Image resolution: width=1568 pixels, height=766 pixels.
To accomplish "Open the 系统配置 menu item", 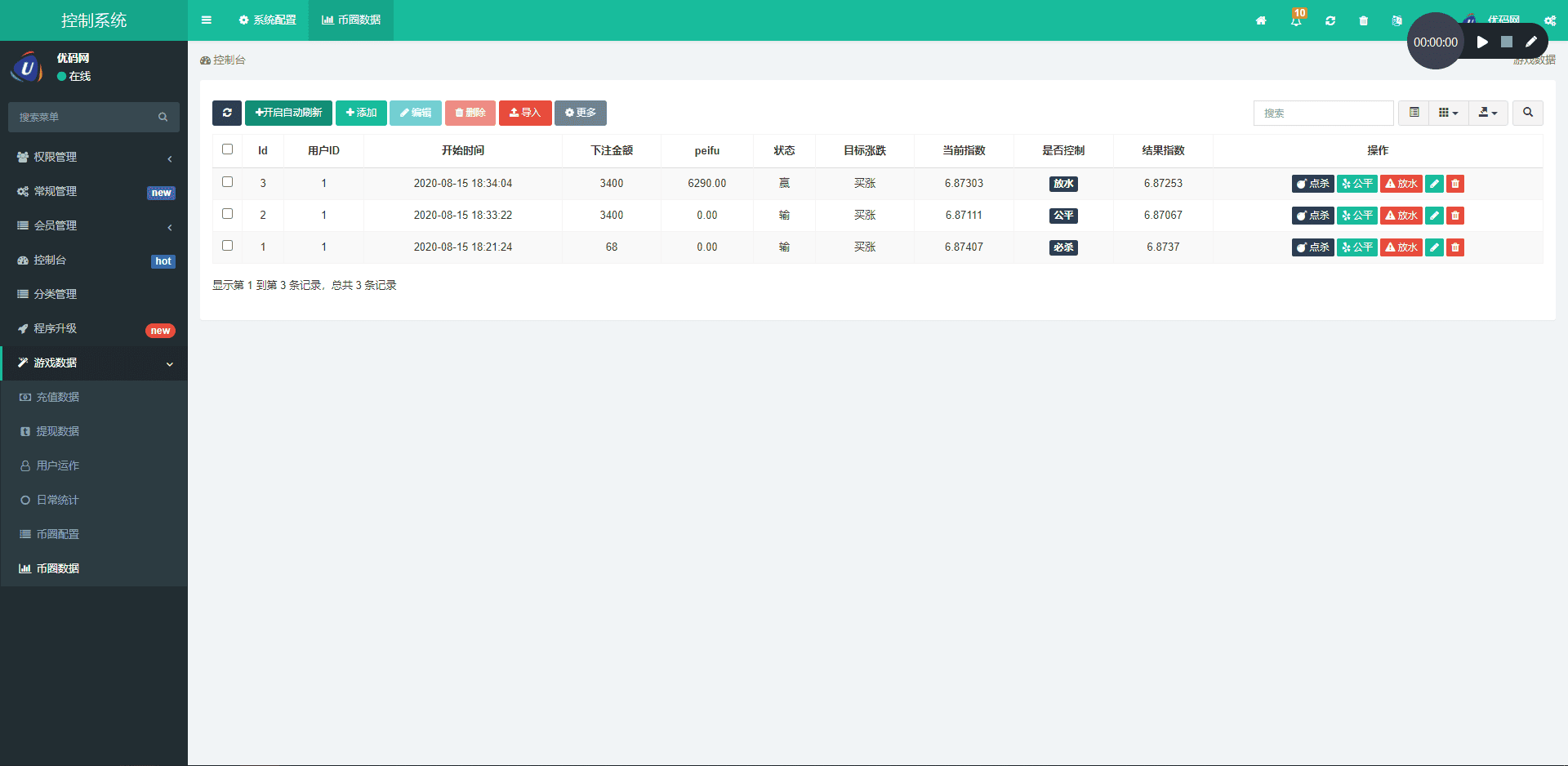I will click(x=267, y=20).
